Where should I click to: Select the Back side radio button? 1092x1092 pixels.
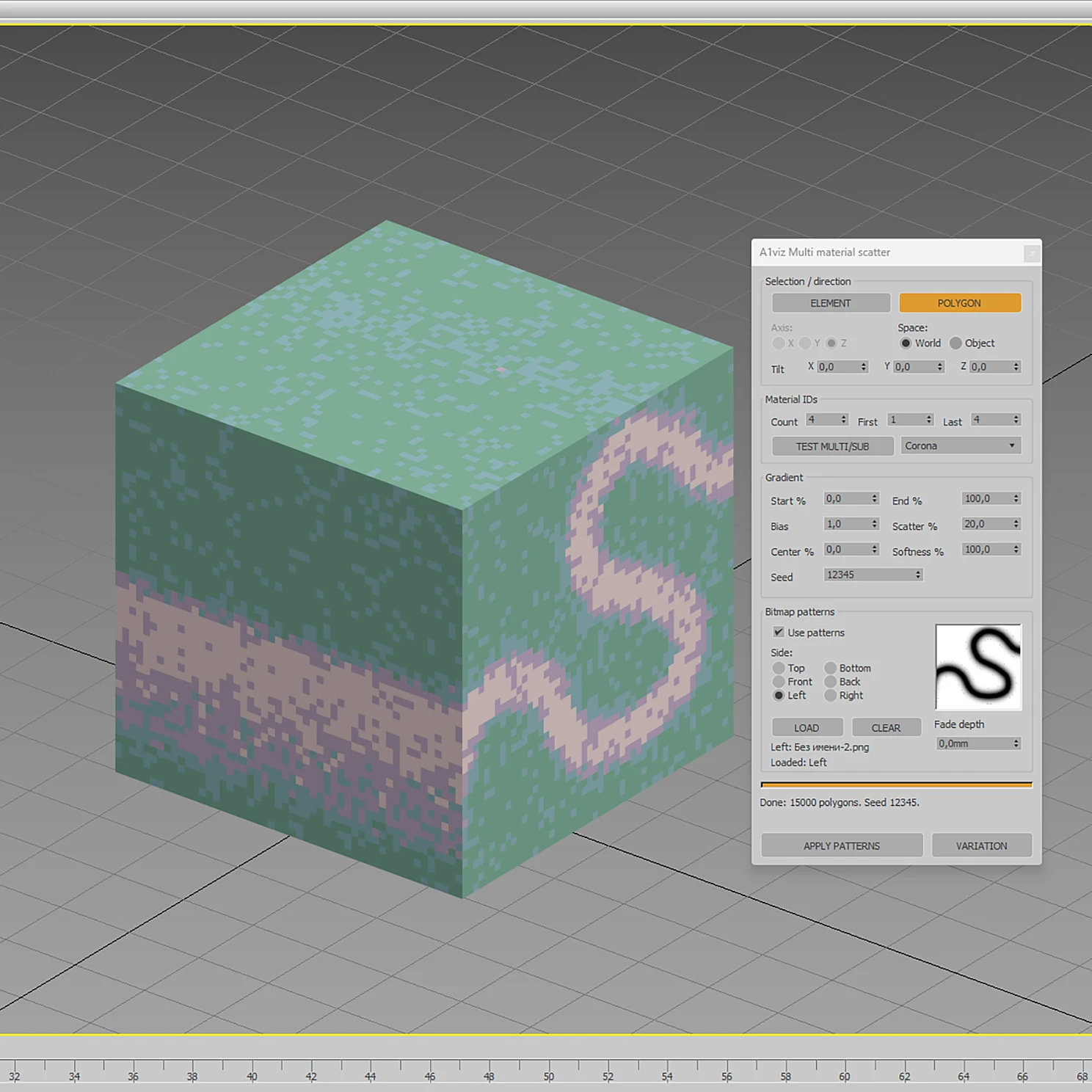point(830,682)
